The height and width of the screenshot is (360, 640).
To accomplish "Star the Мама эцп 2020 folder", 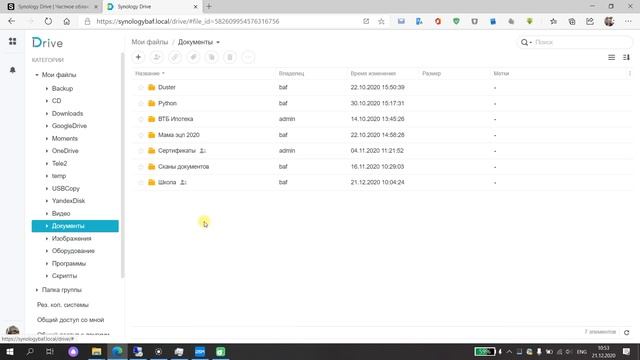I will 141,135.
